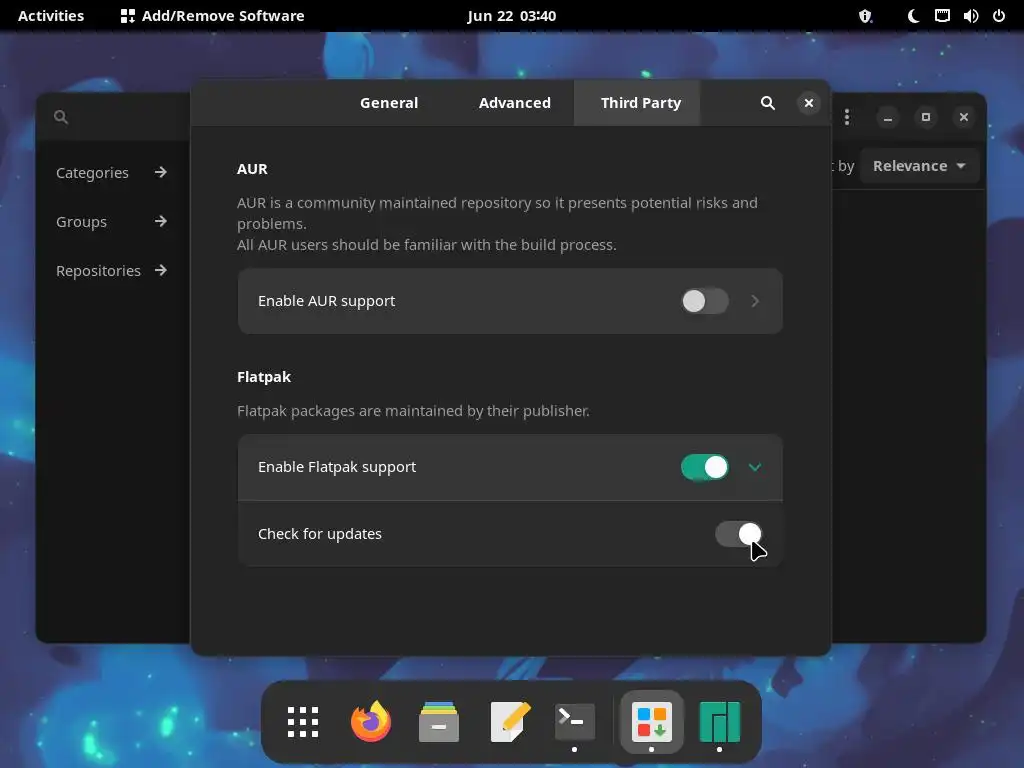The image size is (1024, 768).
Task: Open Groups in the sidebar
Action: (x=112, y=222)
